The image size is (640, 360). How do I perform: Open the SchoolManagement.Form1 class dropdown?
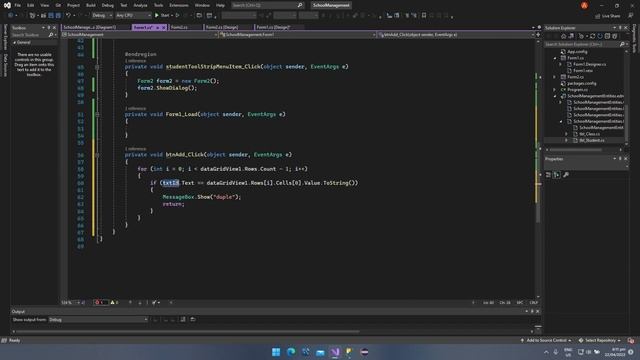297,35
